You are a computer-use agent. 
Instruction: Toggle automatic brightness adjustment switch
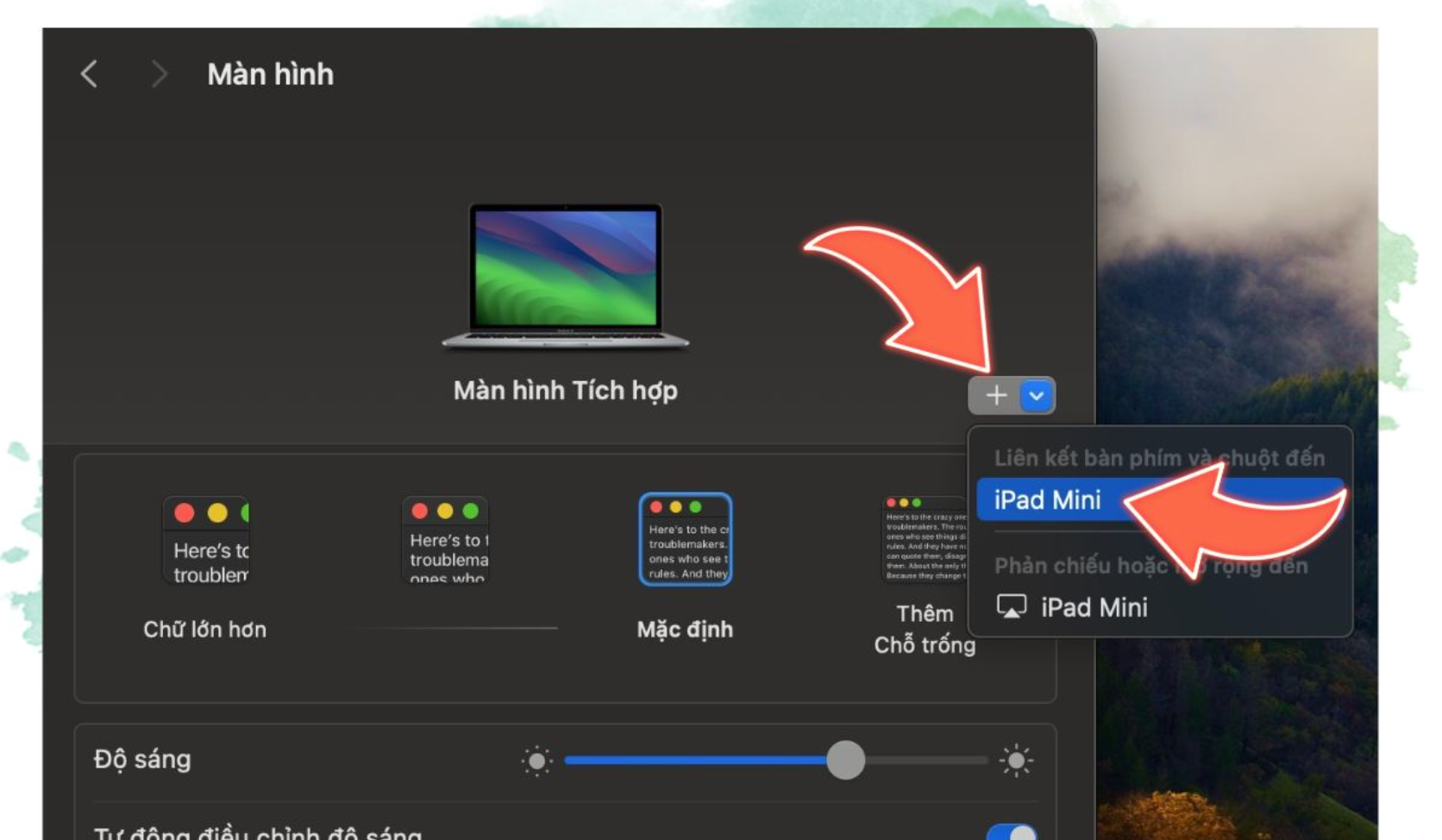pyautogui.click(x=1011, y=832)
